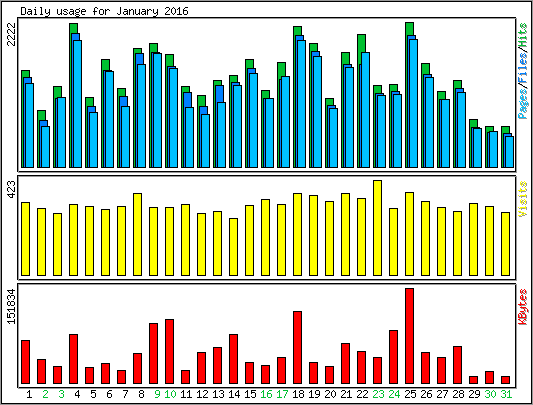Select the red KBytes bar for day 21
The image size is (533, 405).
(345, 364)
